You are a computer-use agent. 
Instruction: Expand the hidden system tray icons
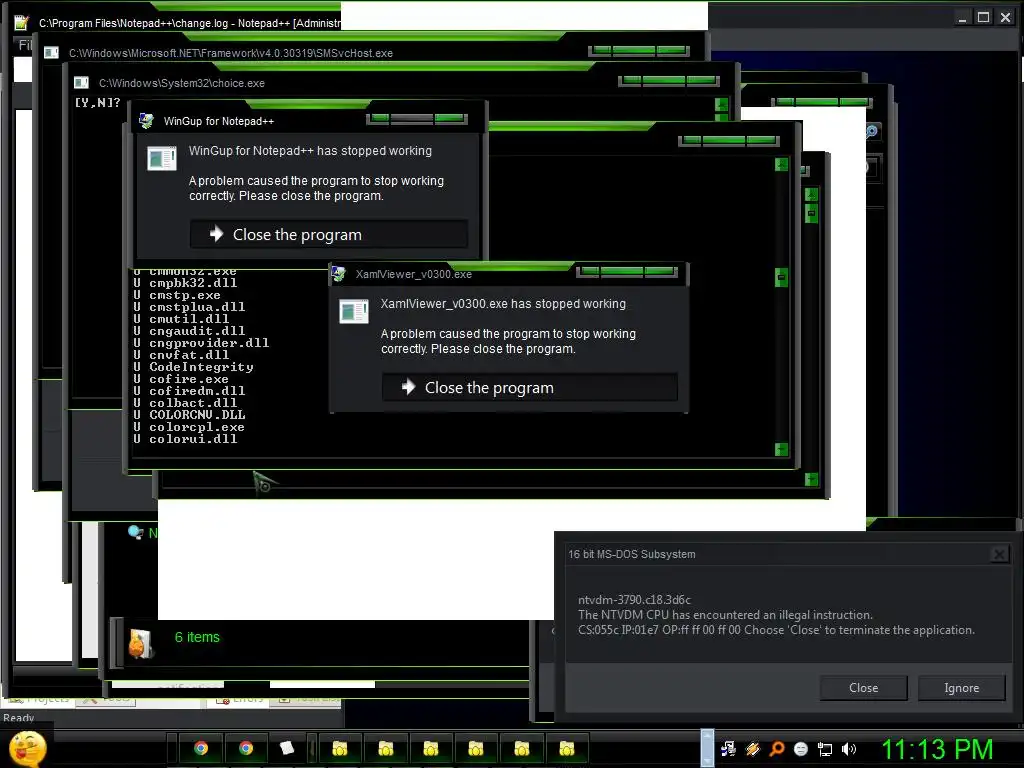click(x=707, y=748)
